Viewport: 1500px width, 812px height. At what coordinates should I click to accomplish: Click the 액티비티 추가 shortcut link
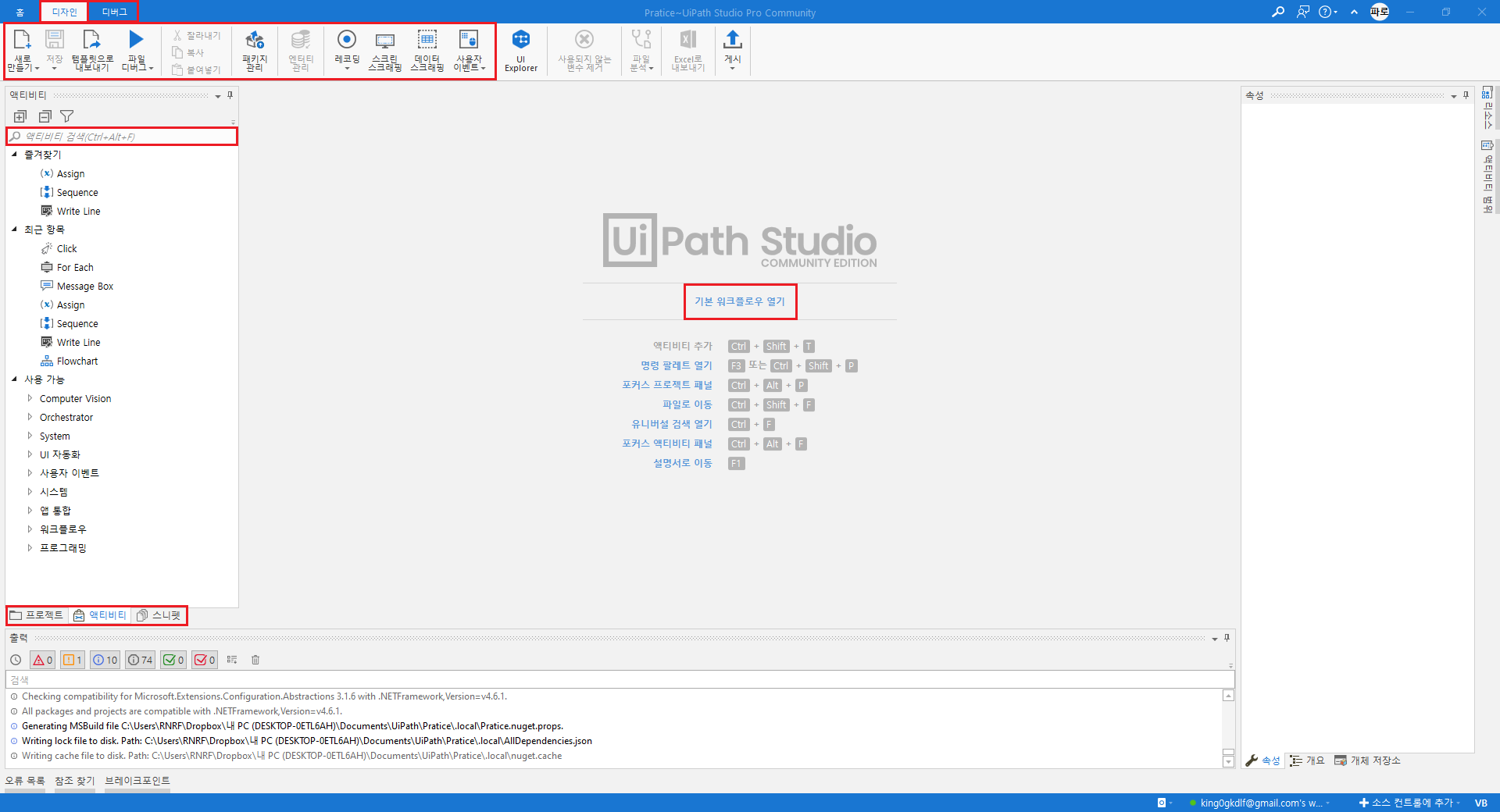point(683,346)
